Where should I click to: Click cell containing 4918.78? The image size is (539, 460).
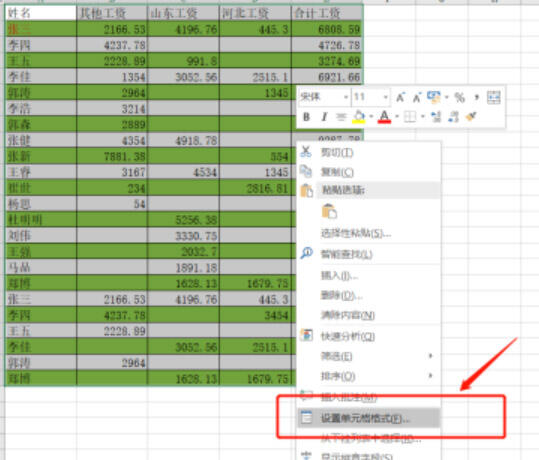click(x=183, y=140)
